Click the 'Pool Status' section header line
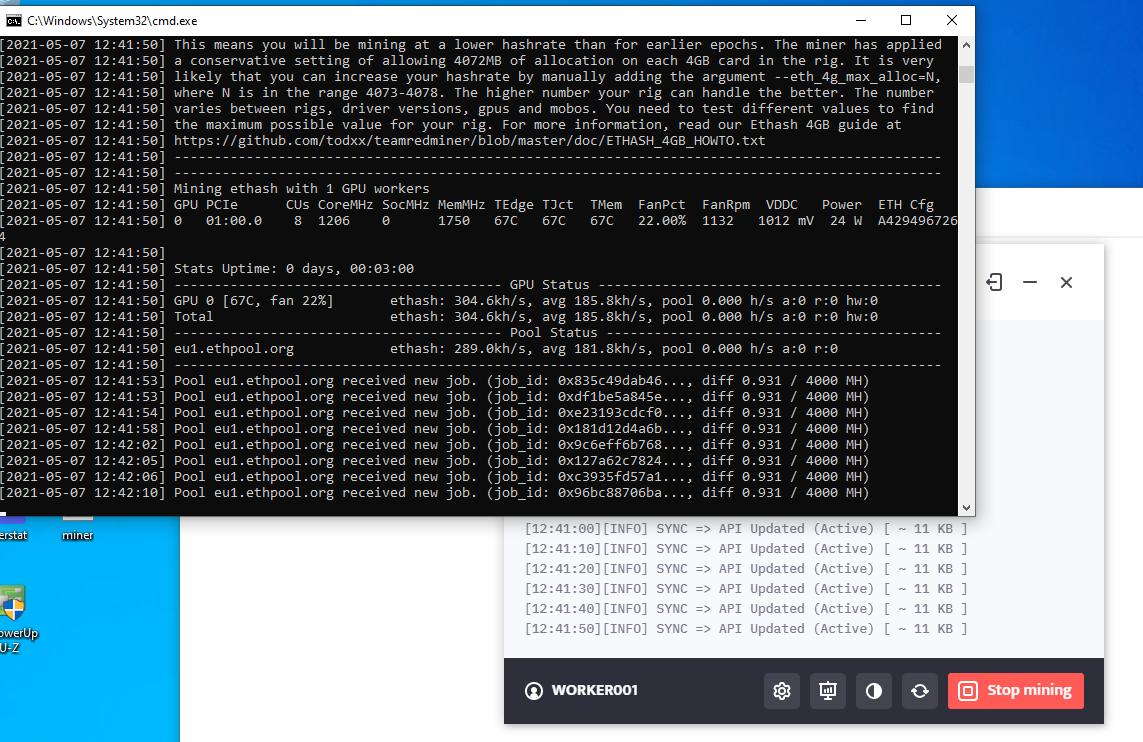Screen dimensions: 1143x742 tap(558, 333)
